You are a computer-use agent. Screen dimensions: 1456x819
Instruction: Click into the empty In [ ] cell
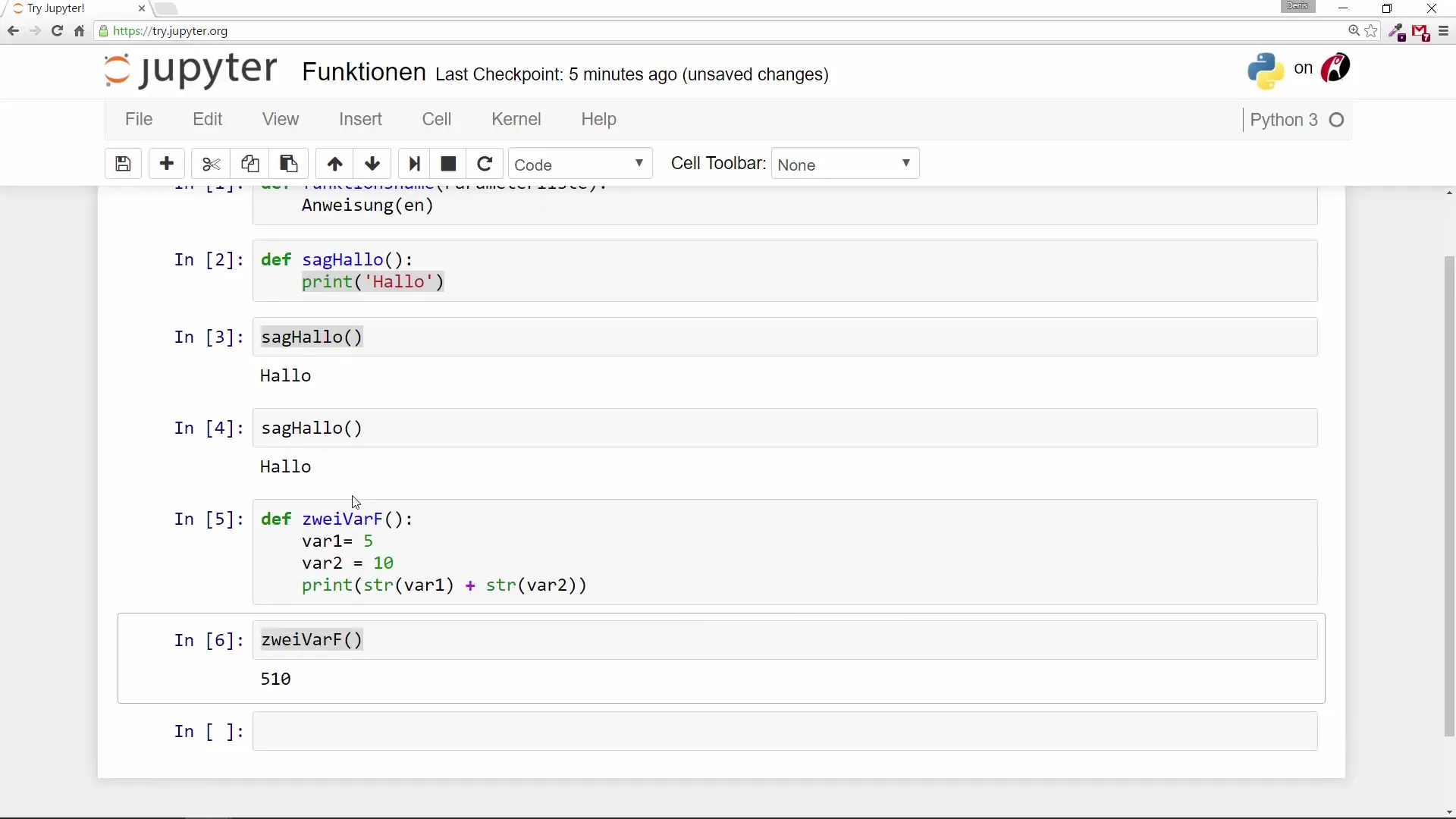coord(785,731)
